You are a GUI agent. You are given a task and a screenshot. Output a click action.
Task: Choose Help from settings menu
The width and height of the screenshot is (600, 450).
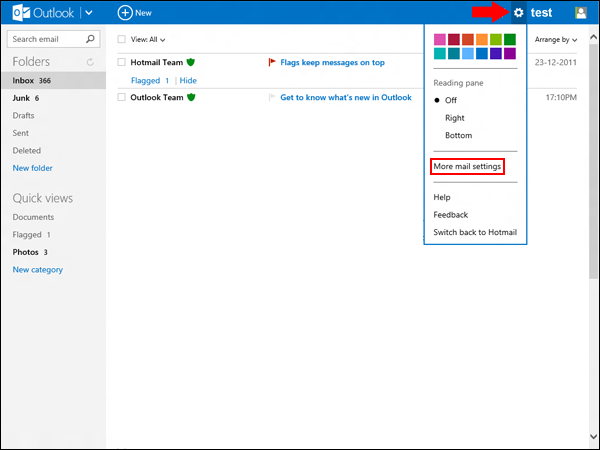coord(442,197)
